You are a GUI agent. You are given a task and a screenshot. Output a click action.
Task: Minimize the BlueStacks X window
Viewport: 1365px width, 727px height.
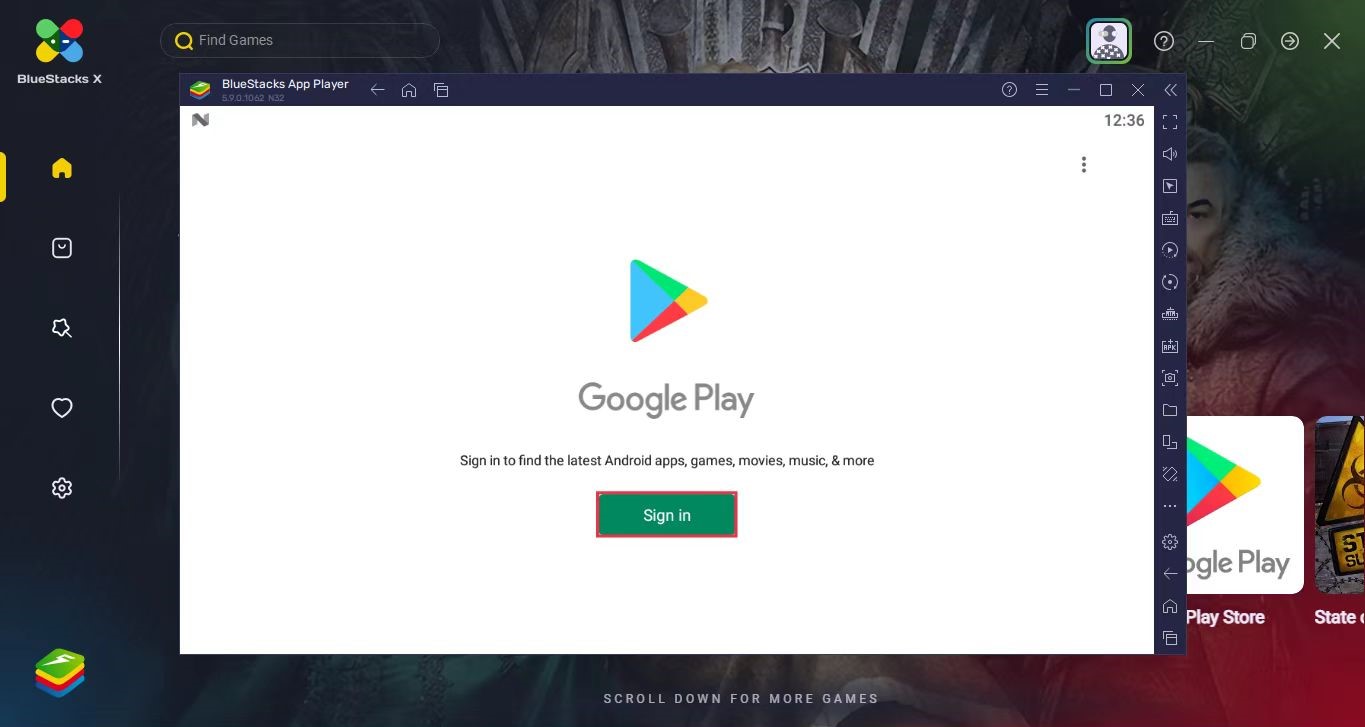1206,41
